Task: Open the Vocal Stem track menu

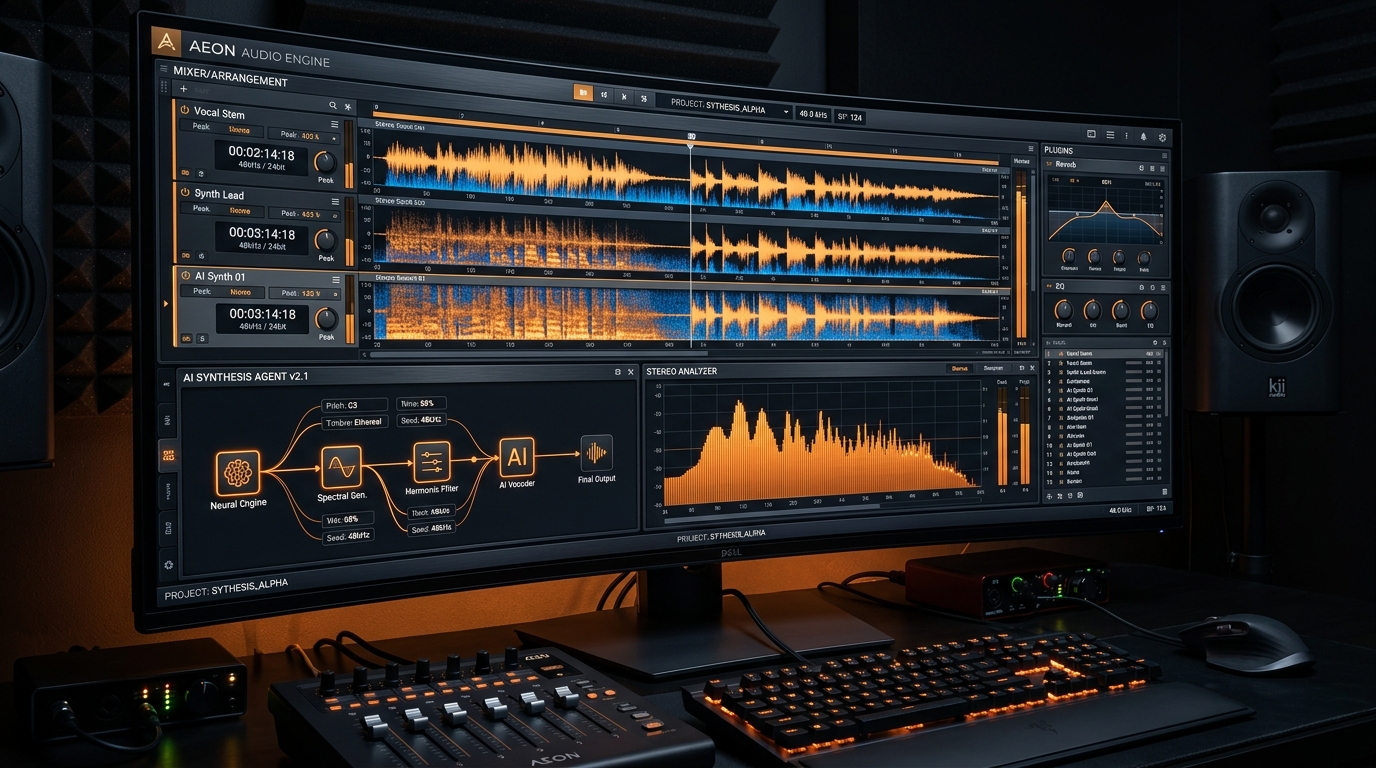Action: pyautogui.click(x=336, y=124)
